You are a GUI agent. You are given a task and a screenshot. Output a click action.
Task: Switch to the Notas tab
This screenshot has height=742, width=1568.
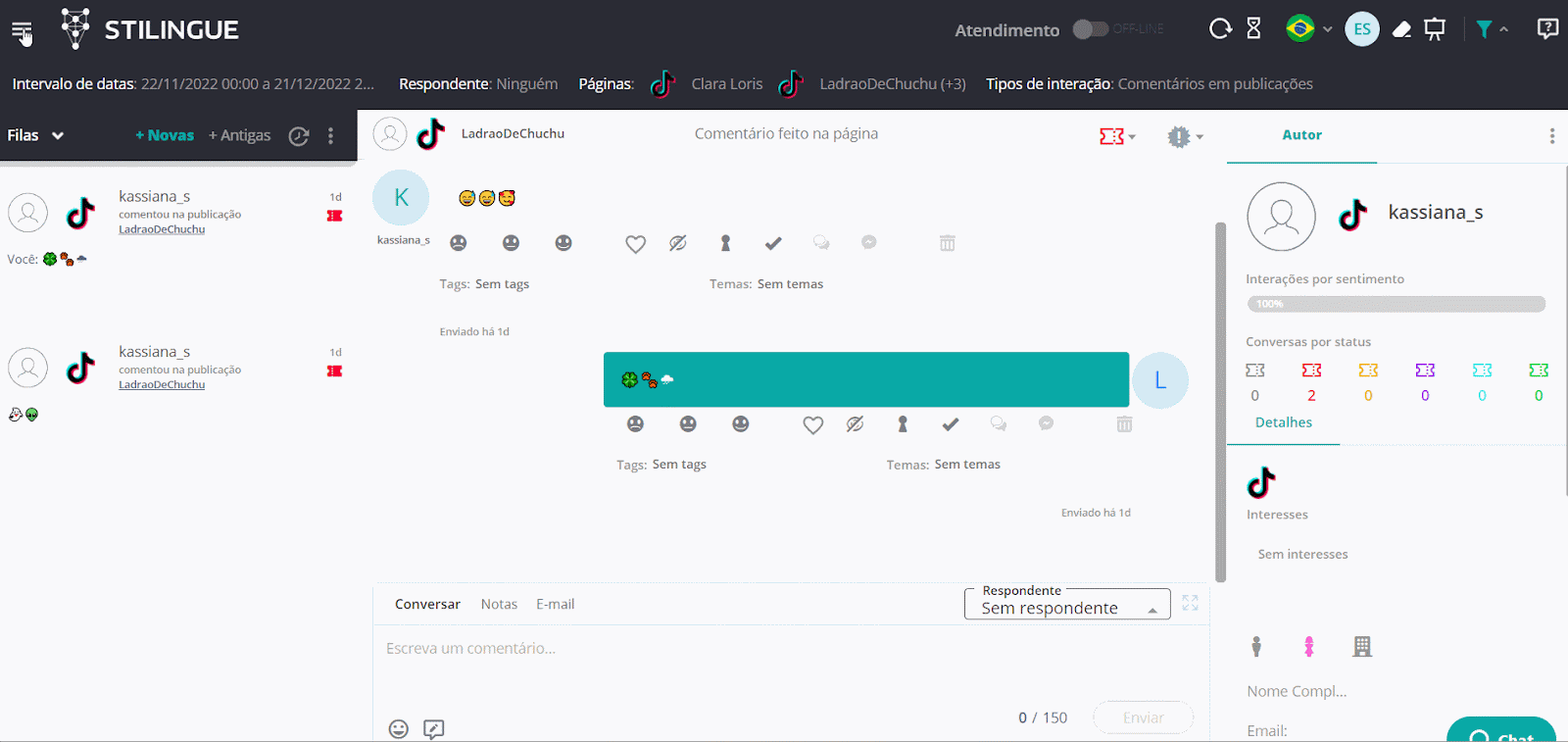499,604
